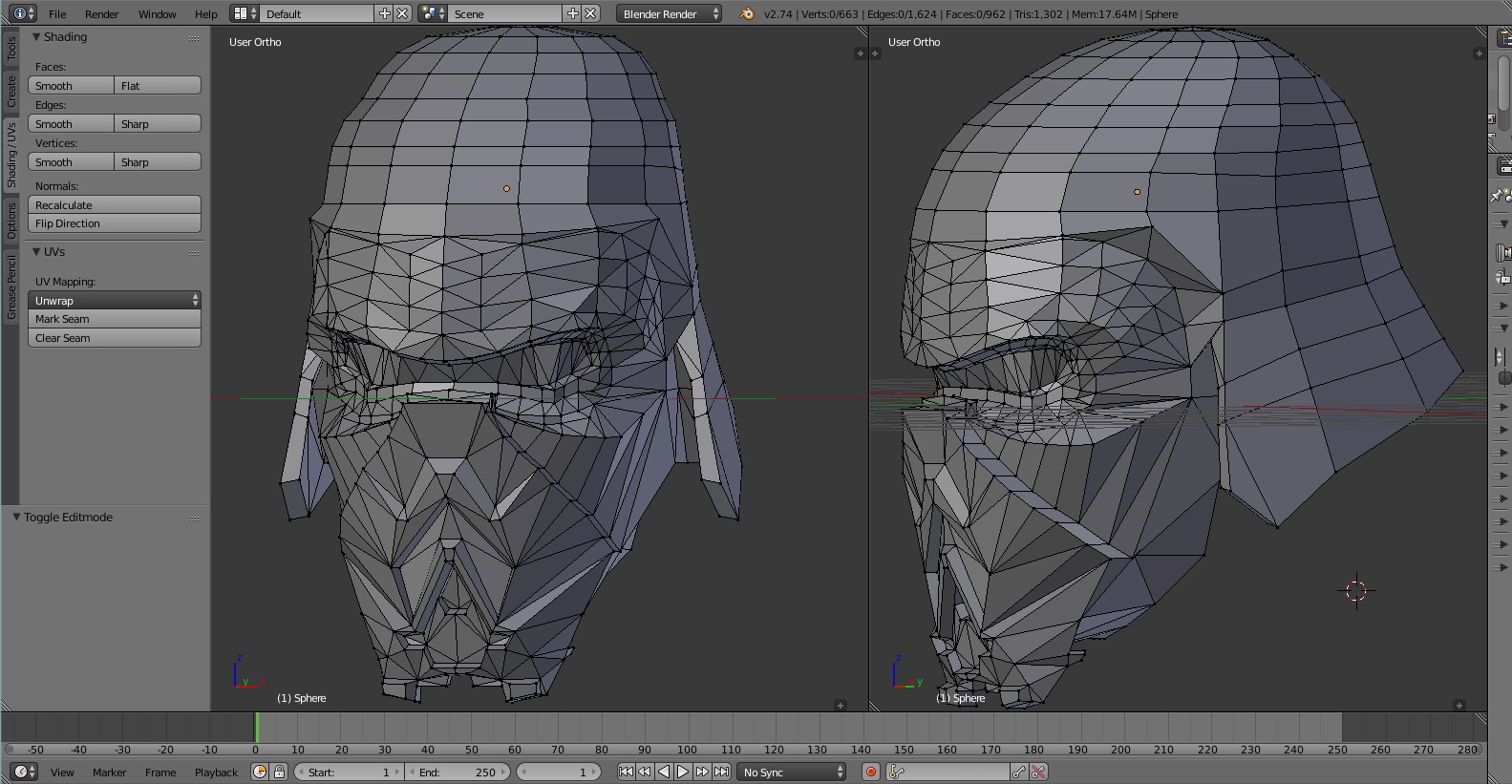
Task: Open the timeline View menu
Action: tap(62, 772)
